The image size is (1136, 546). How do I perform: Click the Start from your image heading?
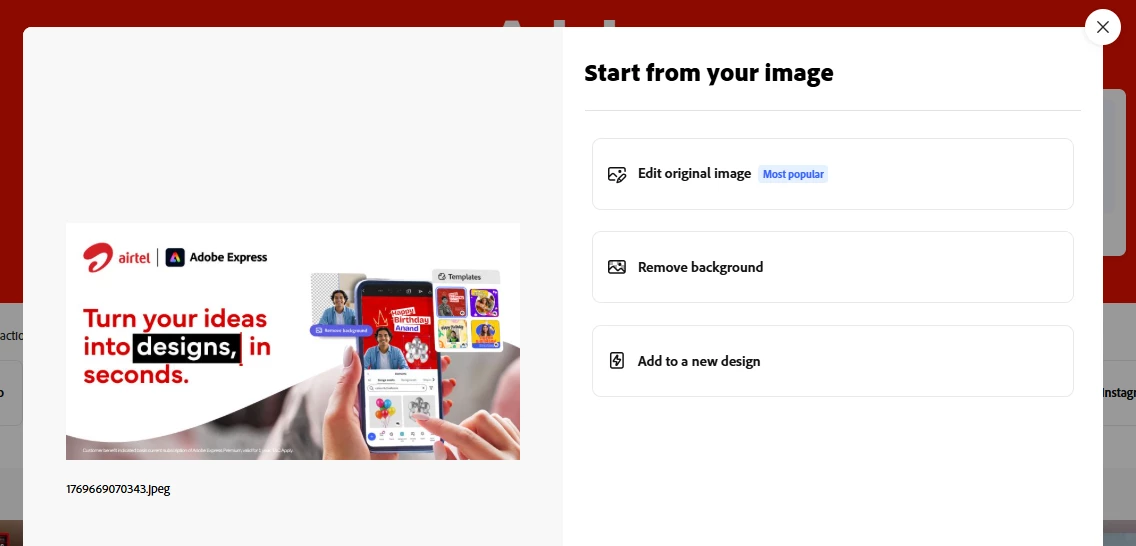tap(709, 73)
